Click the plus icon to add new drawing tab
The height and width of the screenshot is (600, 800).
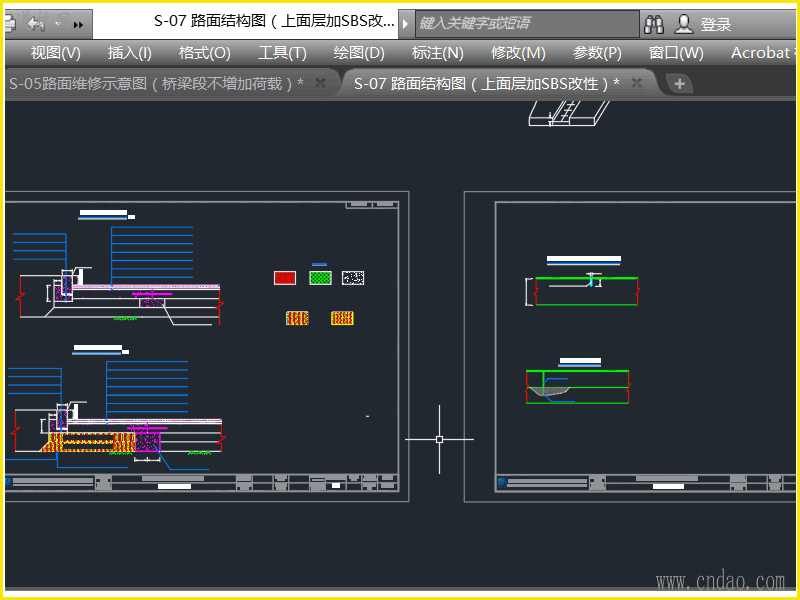[679, 84]
